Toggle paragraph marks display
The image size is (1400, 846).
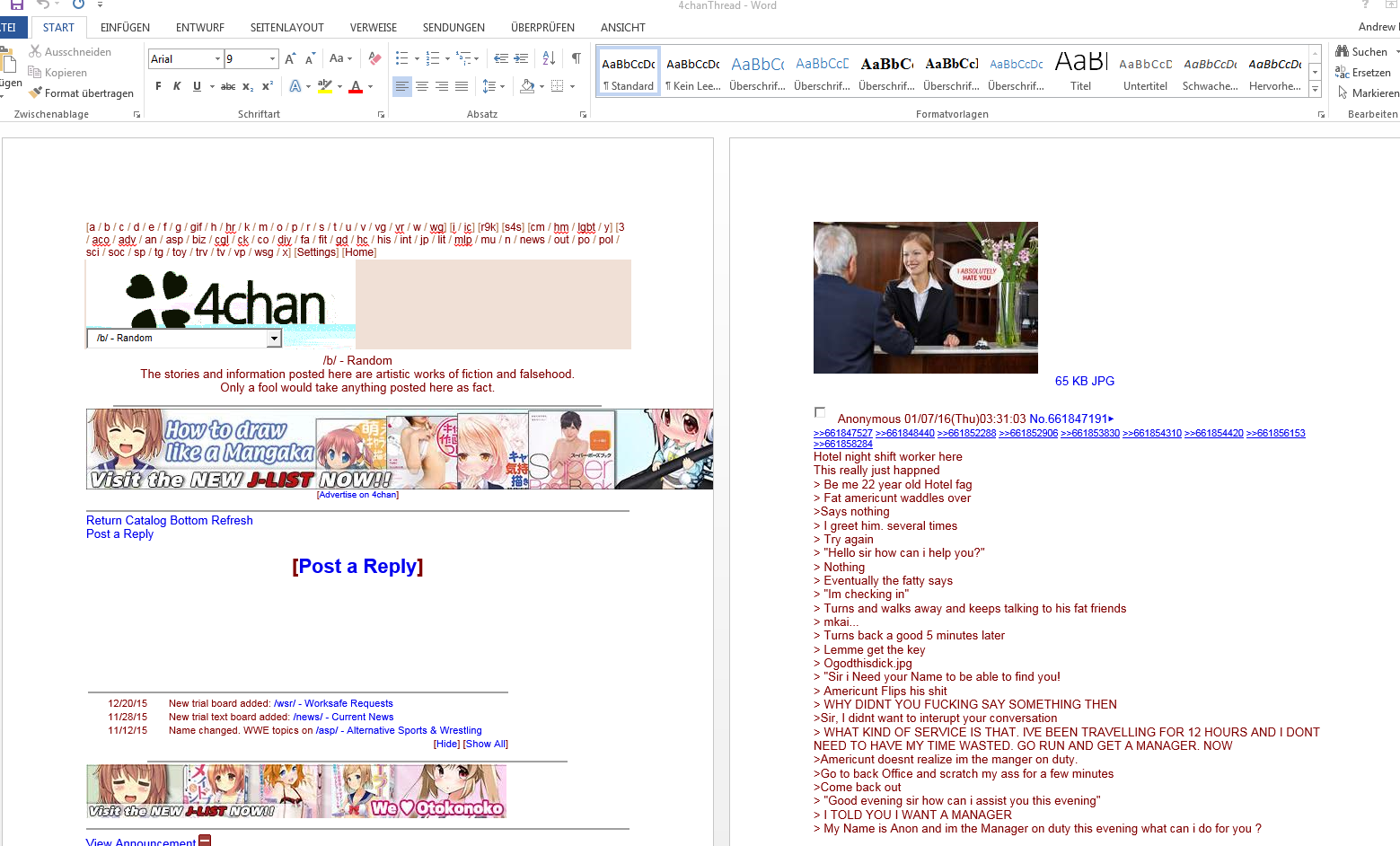[576, 58]
